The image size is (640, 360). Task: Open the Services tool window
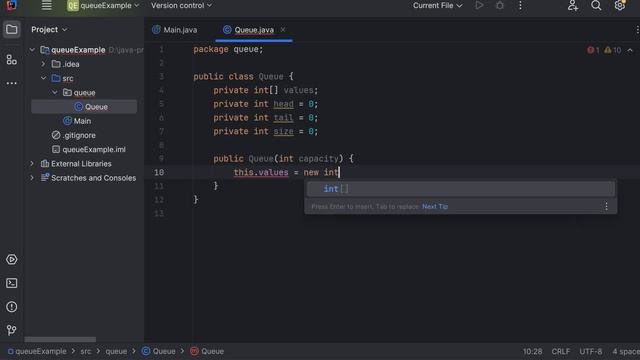(x=11, y=260)
